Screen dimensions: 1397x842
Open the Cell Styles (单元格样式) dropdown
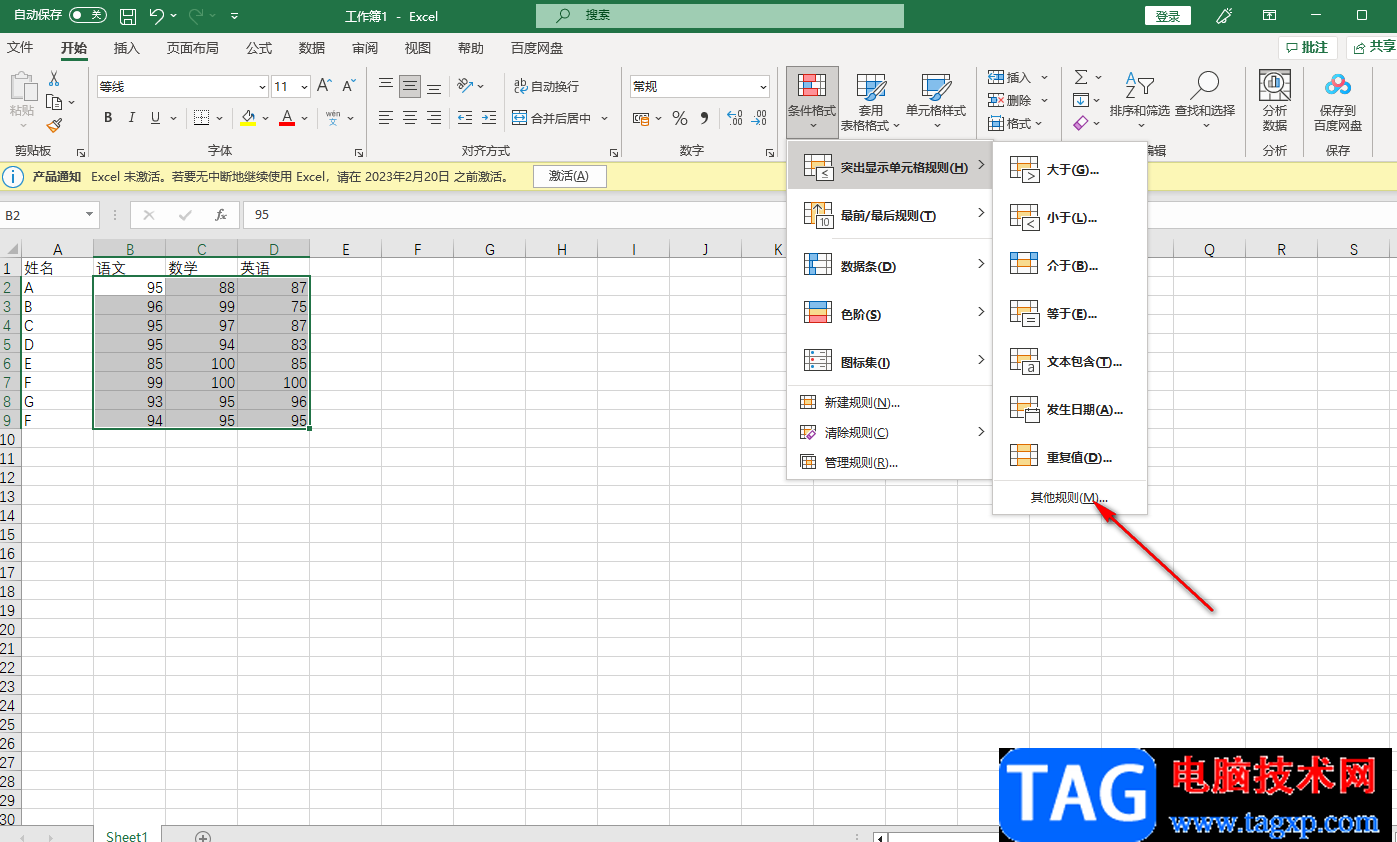click(936, 101)
